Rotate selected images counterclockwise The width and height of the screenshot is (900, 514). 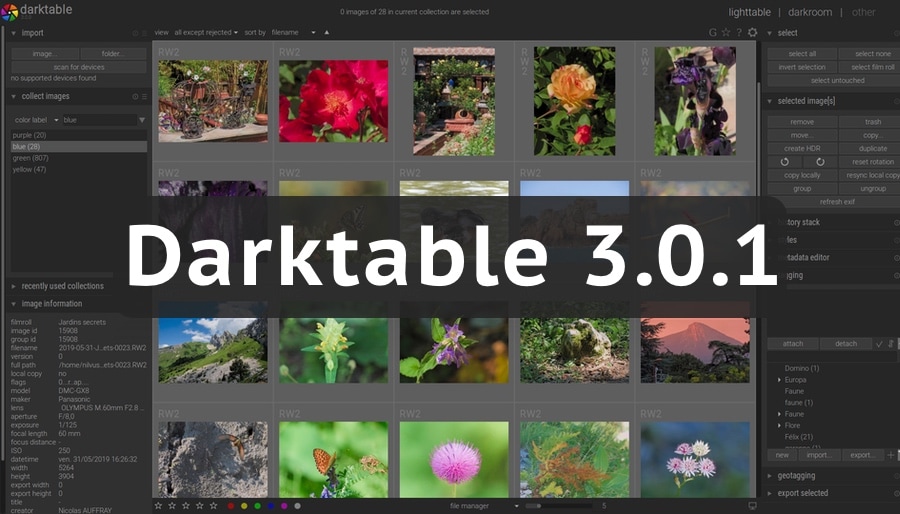click(x=785, y=162)
